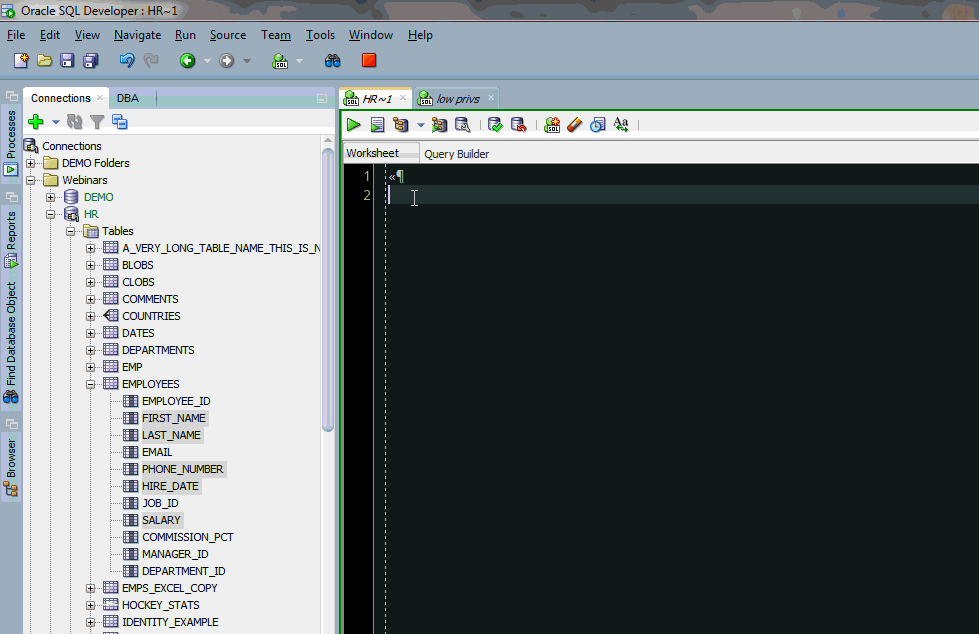
Task: Expand the DEMO connection node
Action: (51, 197)
